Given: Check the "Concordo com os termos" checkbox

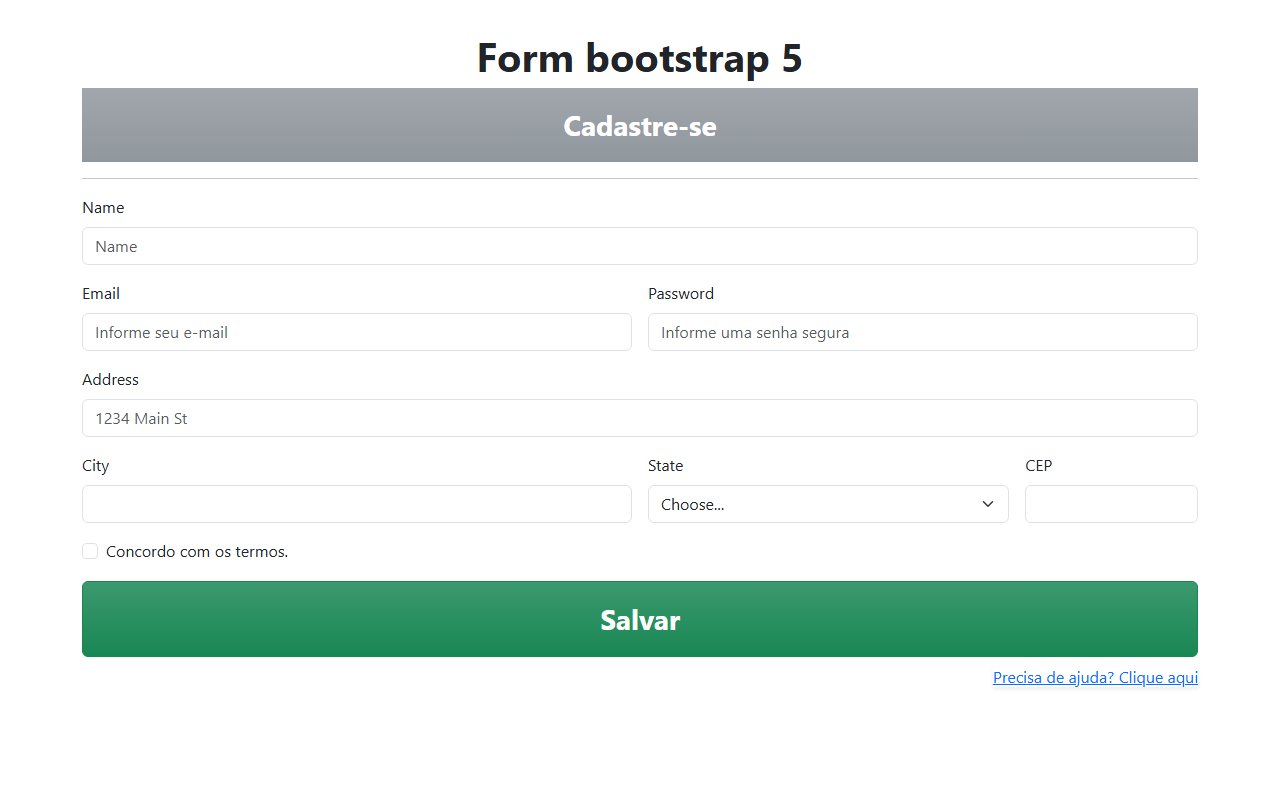Looking at the screenshot, I should pos(90,551).
